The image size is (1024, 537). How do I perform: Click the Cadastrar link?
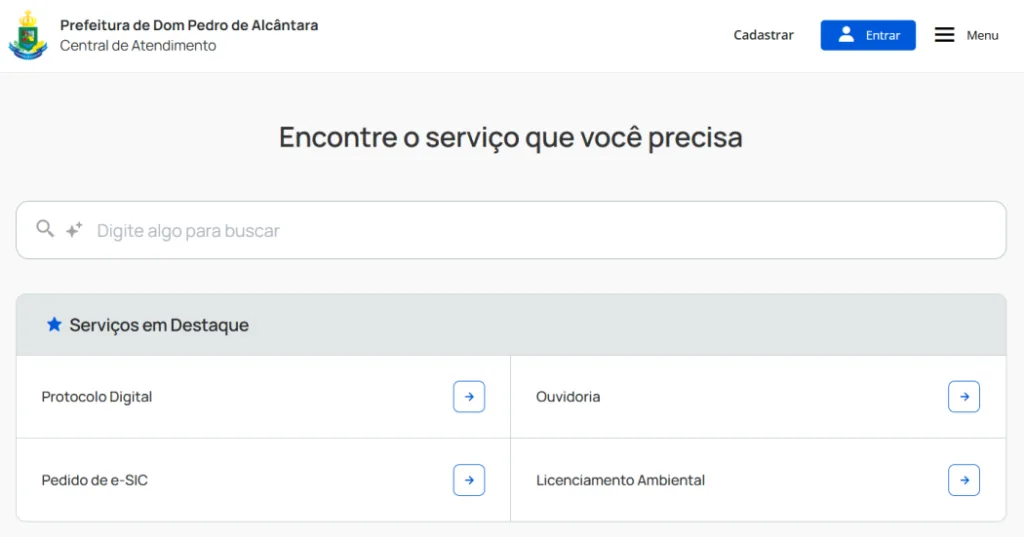pyautogui.click(x=763, y=35)
